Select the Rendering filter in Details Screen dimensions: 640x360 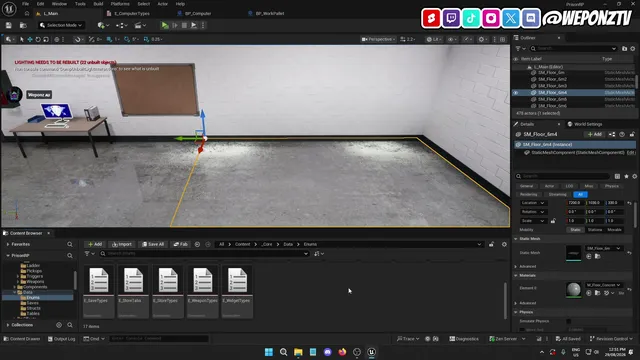point(529,194)
